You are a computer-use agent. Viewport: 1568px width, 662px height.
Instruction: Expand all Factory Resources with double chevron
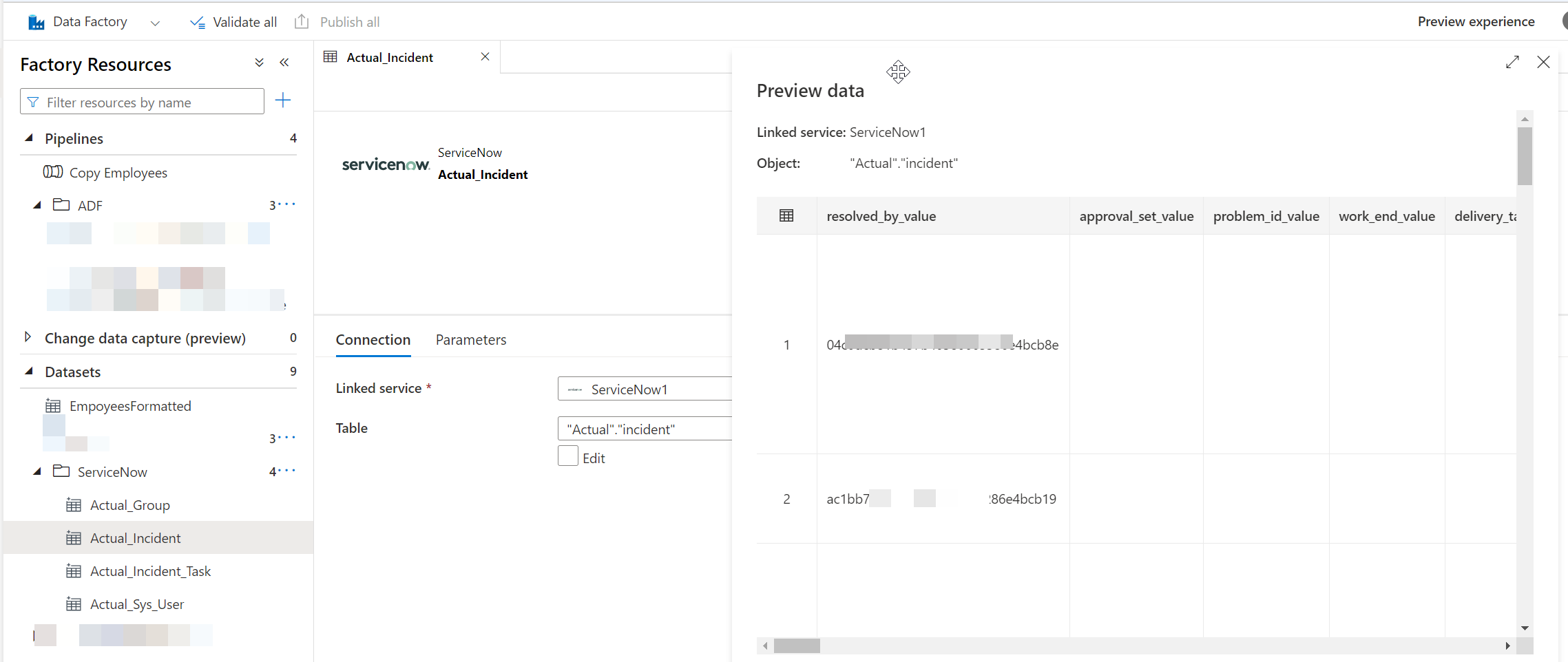pos(259,63)
